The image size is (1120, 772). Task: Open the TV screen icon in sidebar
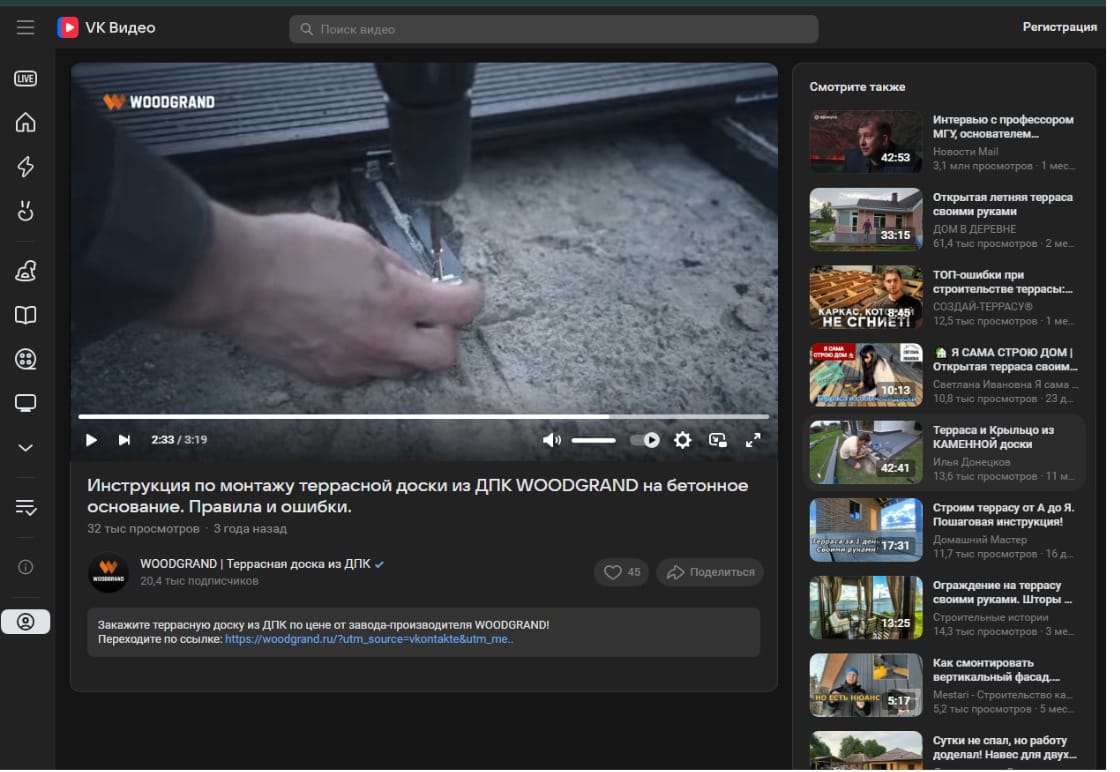[26, 403]
